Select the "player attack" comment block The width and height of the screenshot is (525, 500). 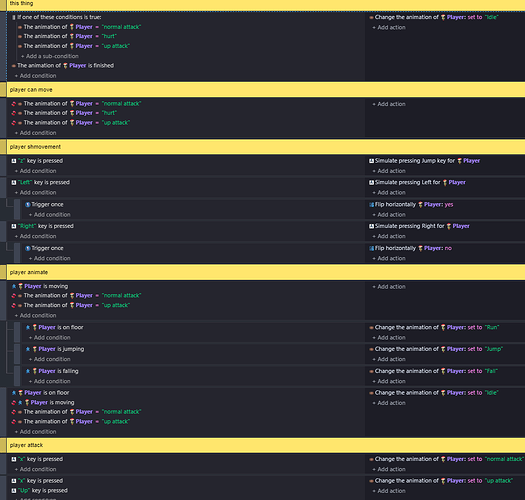(x=266, y=445)
